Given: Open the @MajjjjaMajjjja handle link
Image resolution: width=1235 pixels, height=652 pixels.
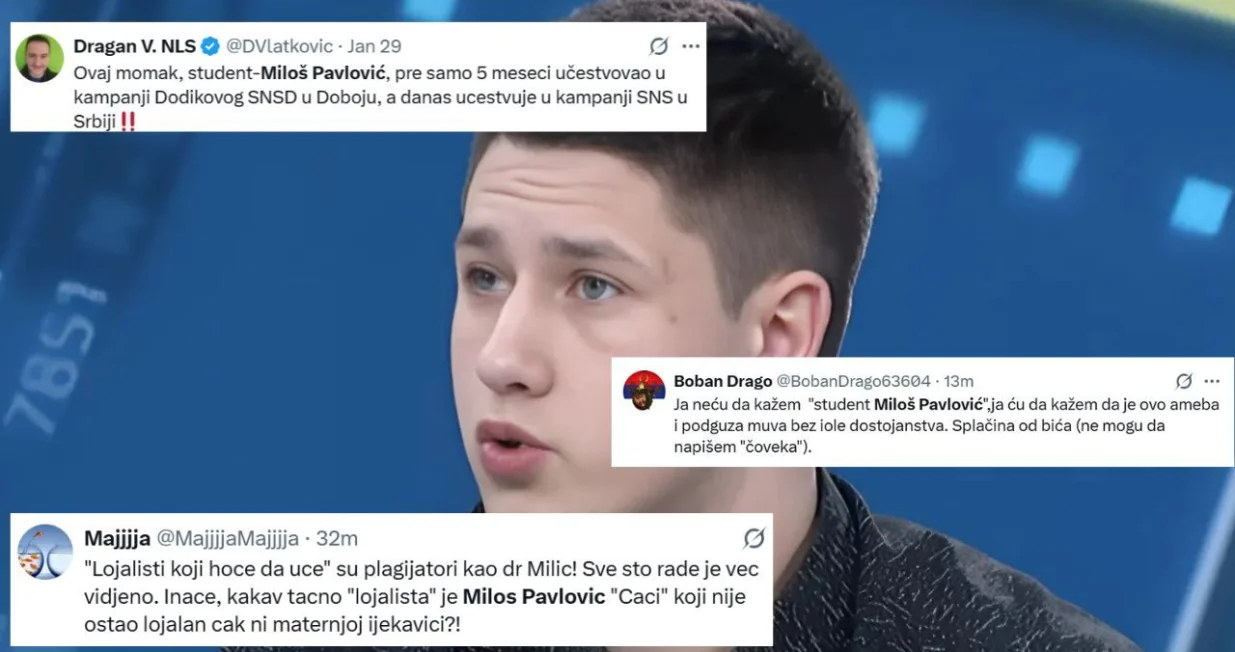Looking at the screenshot, I should 228,539.
